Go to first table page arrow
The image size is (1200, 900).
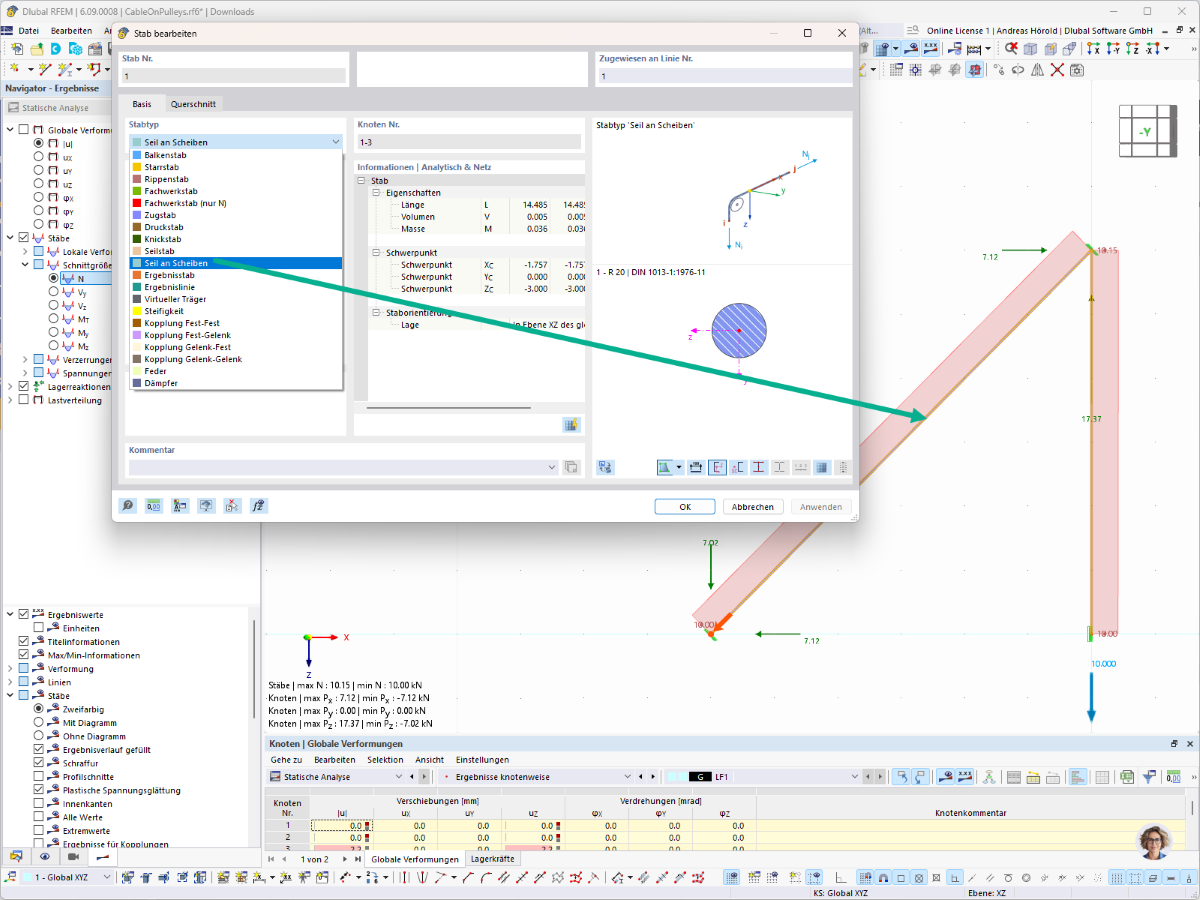pos(270,859)
